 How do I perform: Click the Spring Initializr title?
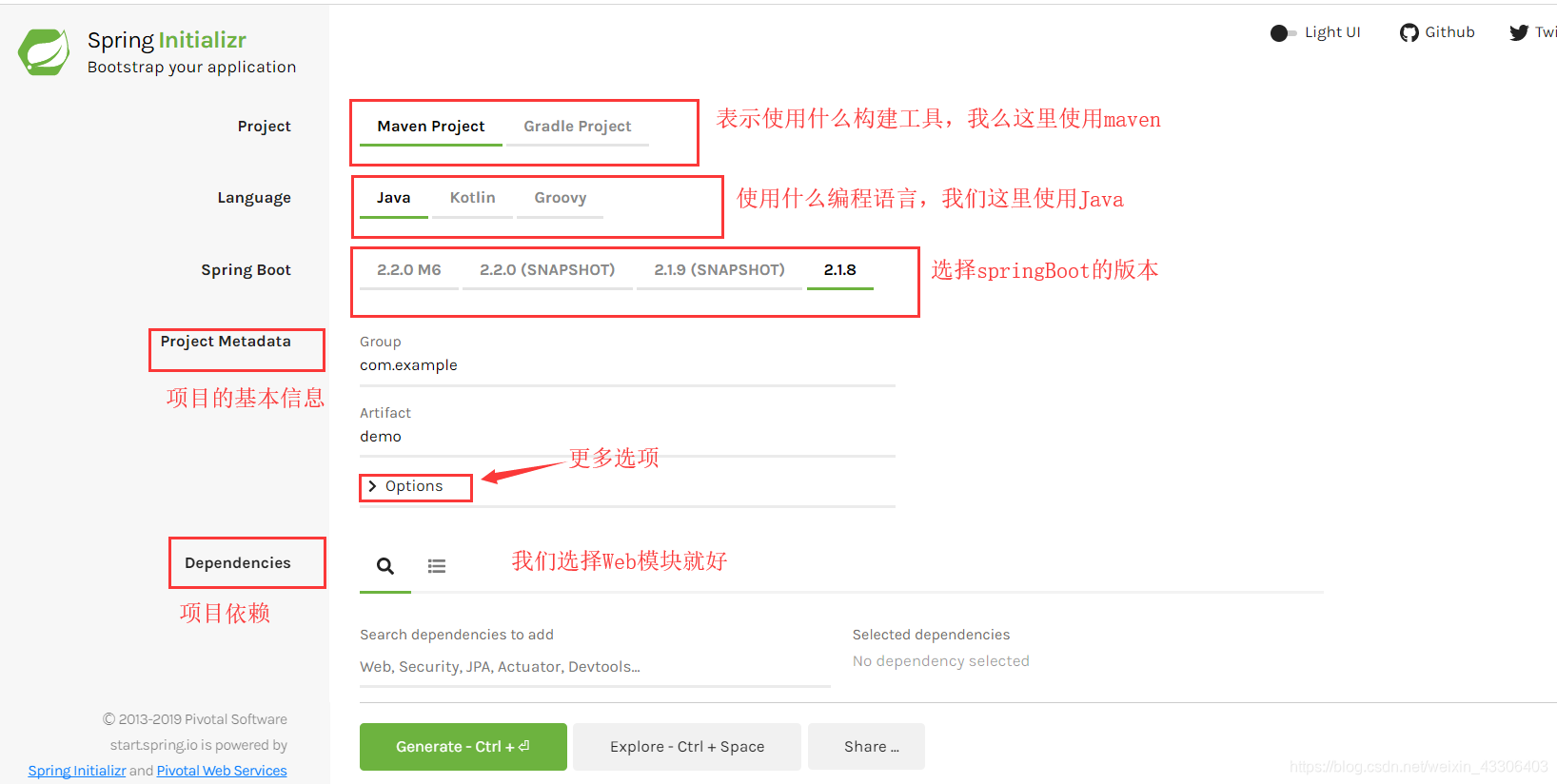click(167, 40)
